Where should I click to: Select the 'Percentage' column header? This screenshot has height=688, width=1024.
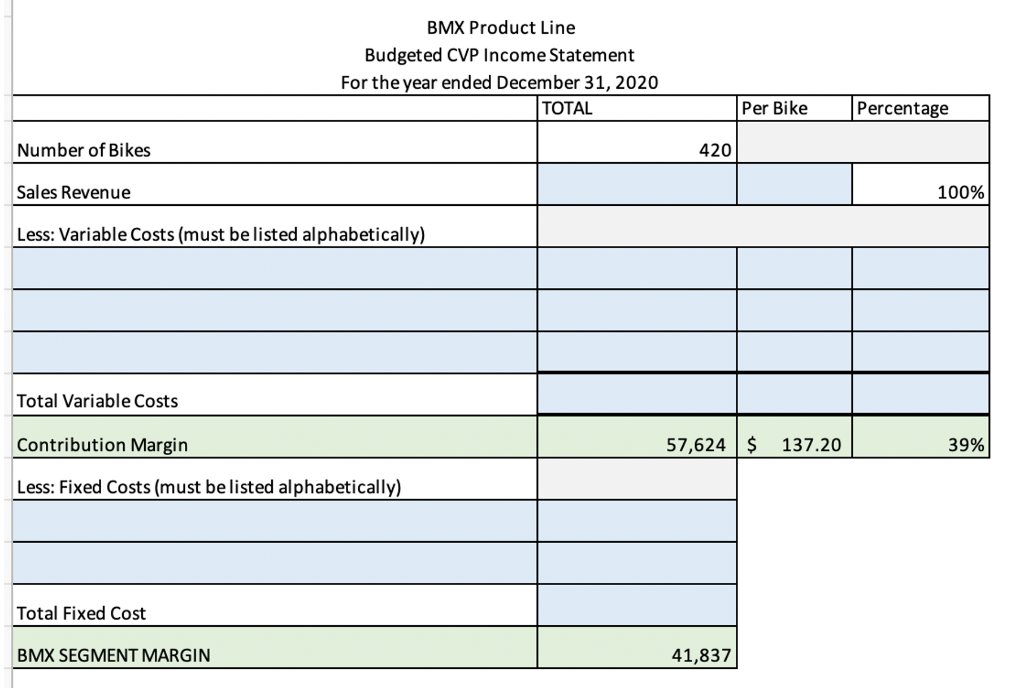point(921,108)
